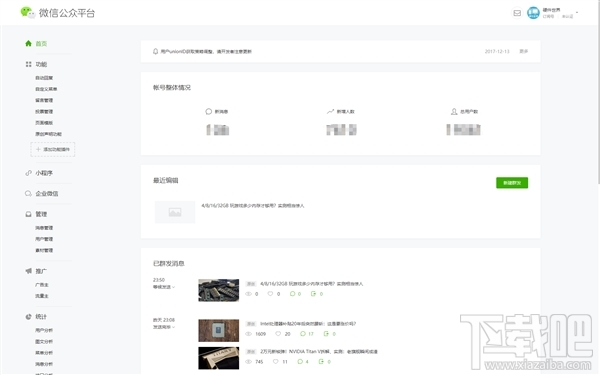Click the 统计 pie chart icon

28,316
